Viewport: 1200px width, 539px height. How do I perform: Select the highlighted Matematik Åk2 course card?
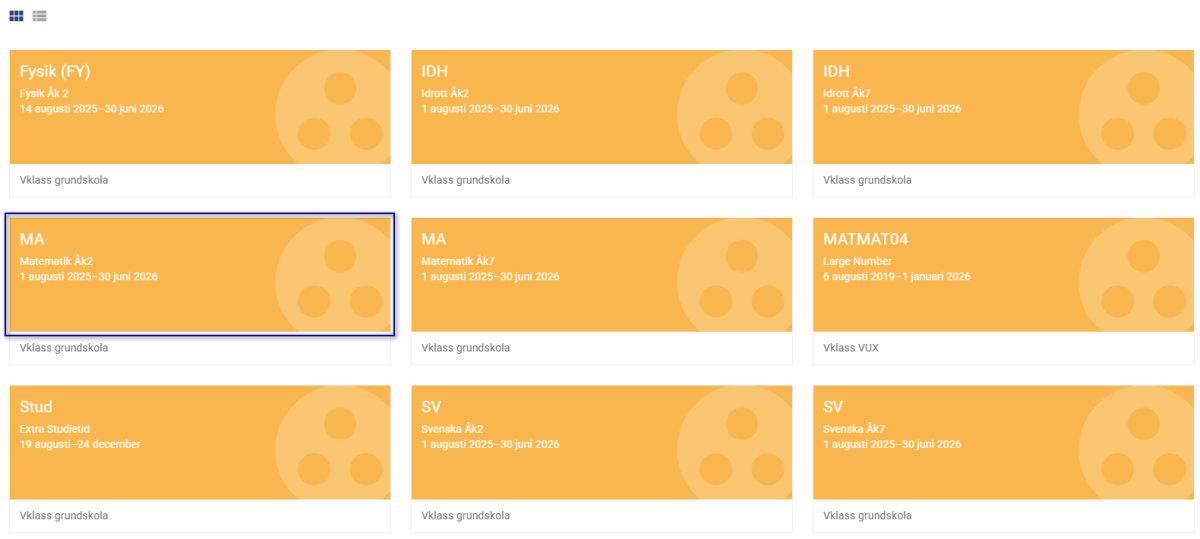pyautogui.click(x=150, y=290)
